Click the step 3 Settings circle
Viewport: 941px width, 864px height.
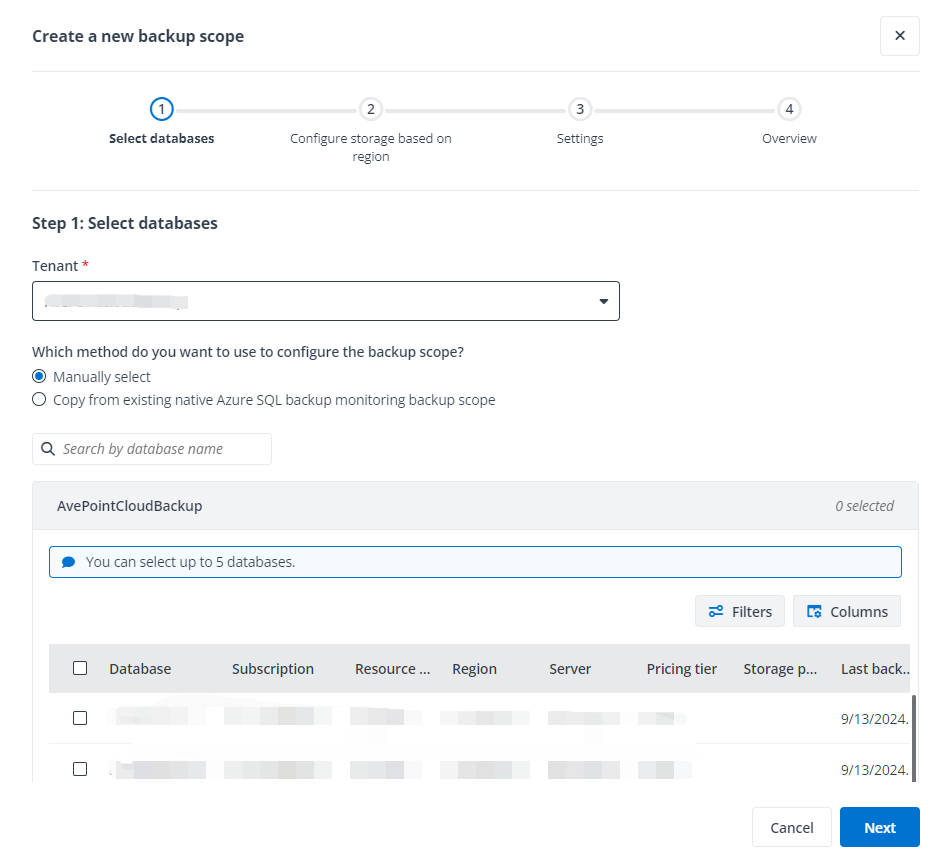tap(580, 109)
